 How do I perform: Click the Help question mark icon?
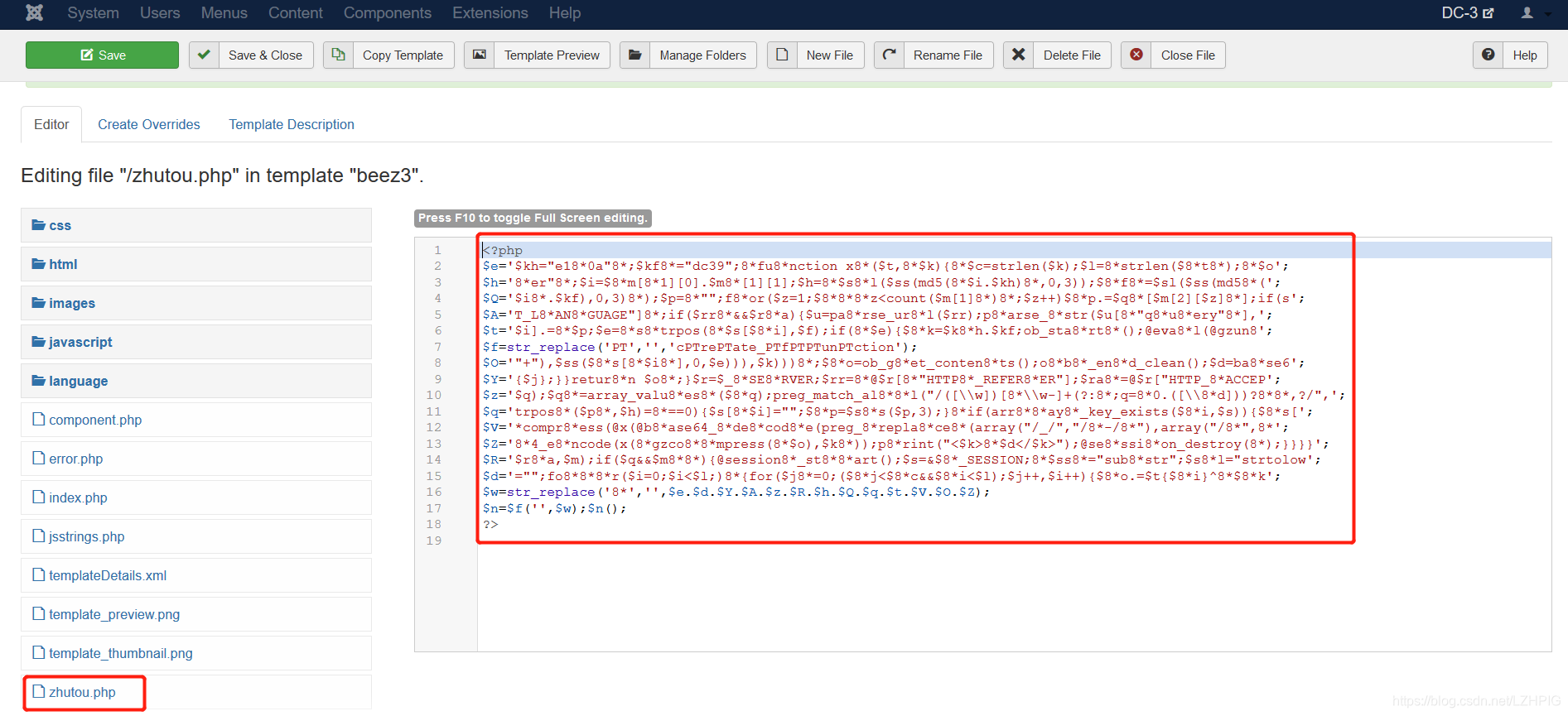[1488, 55]
